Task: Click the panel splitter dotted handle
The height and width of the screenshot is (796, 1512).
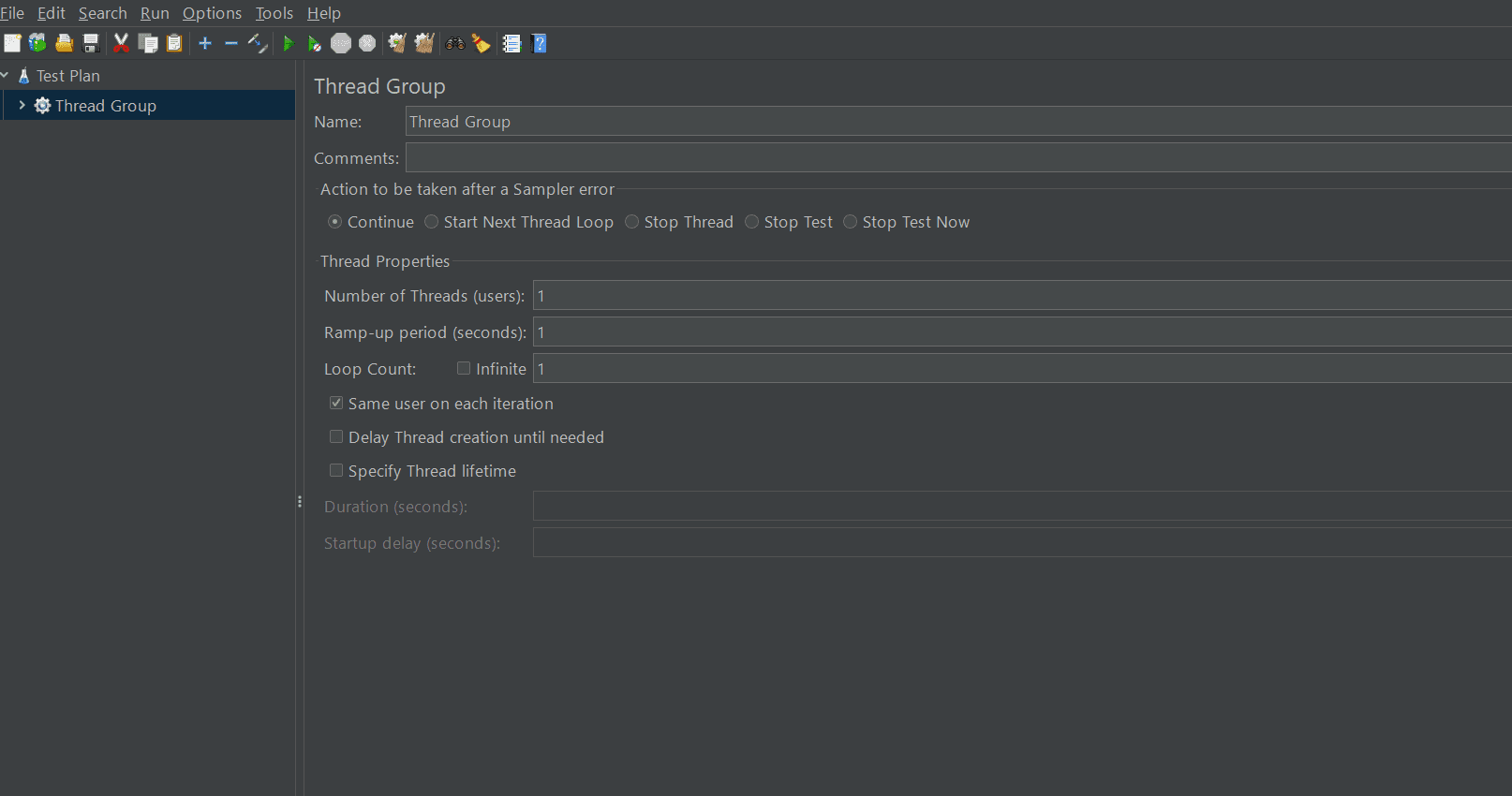Action: coord(300,502)
